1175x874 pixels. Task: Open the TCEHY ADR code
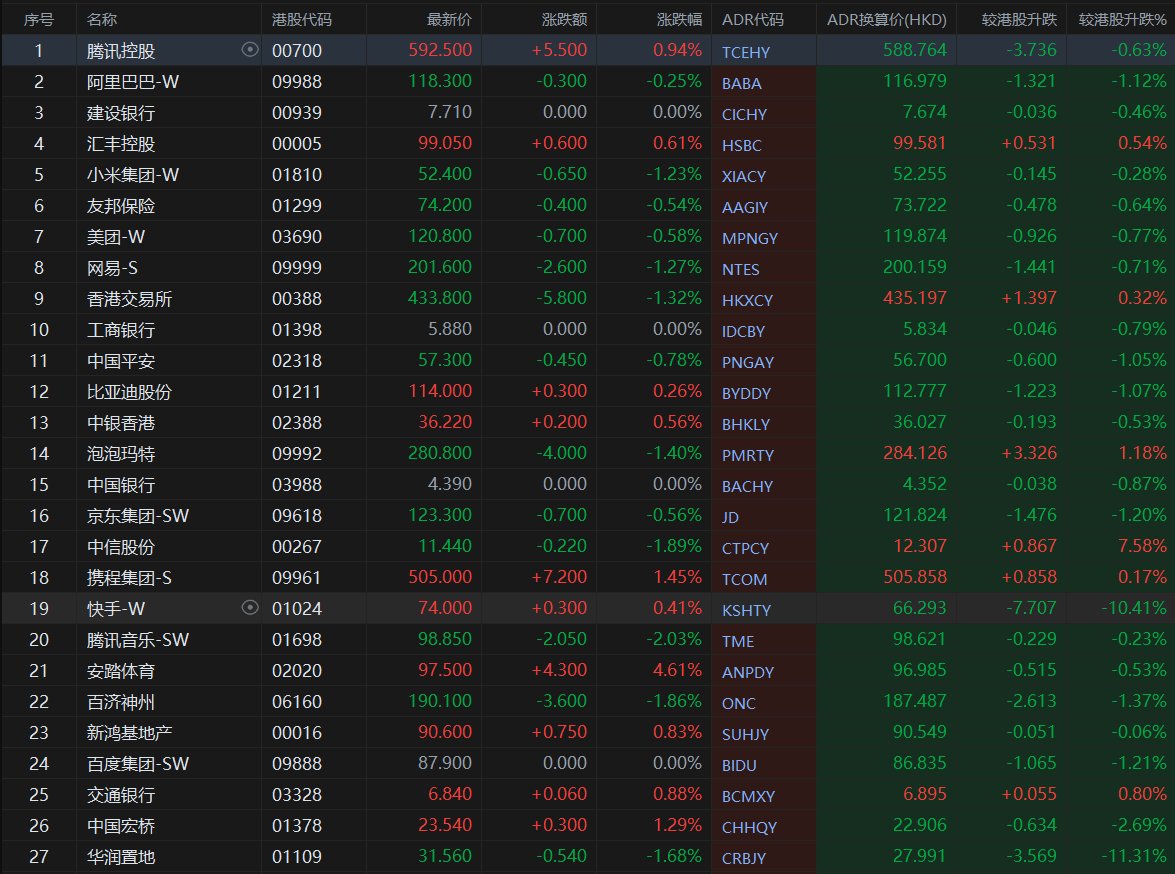coord(746,52)
